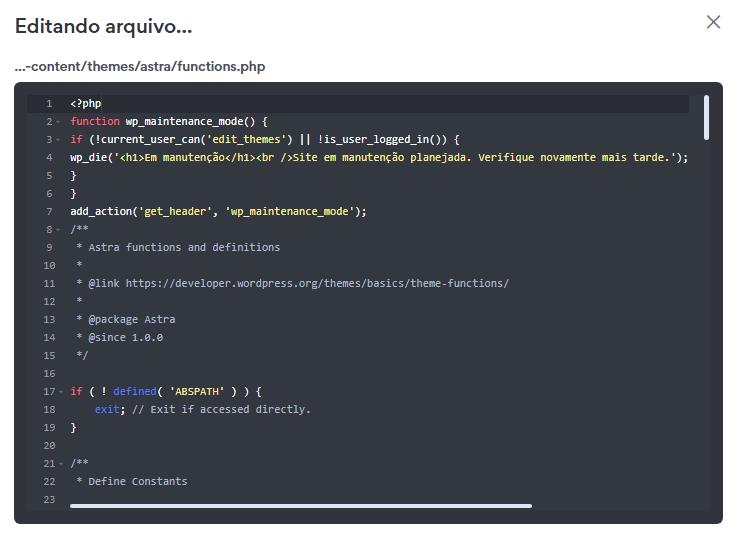
Task: Fold the if block on line 3
Action: click(59, 140)
